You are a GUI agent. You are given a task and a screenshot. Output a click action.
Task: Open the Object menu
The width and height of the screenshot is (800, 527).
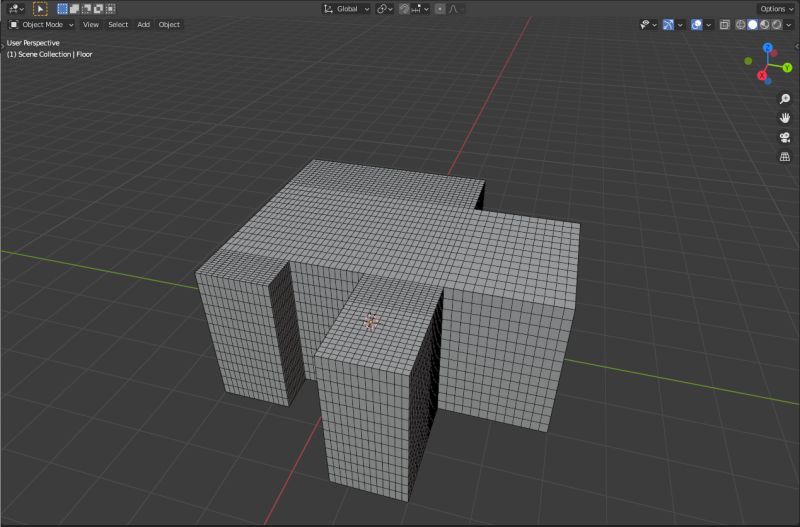click(169, 24)
